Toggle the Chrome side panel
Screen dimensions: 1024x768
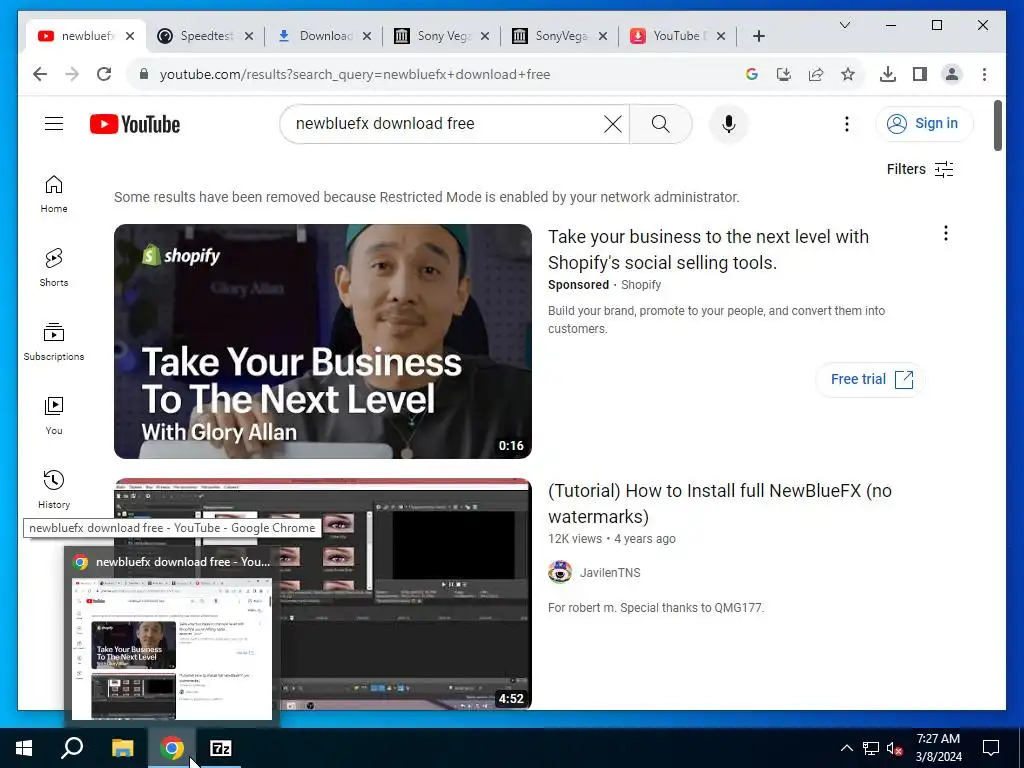pyautogui.click(x=920, y=74)
